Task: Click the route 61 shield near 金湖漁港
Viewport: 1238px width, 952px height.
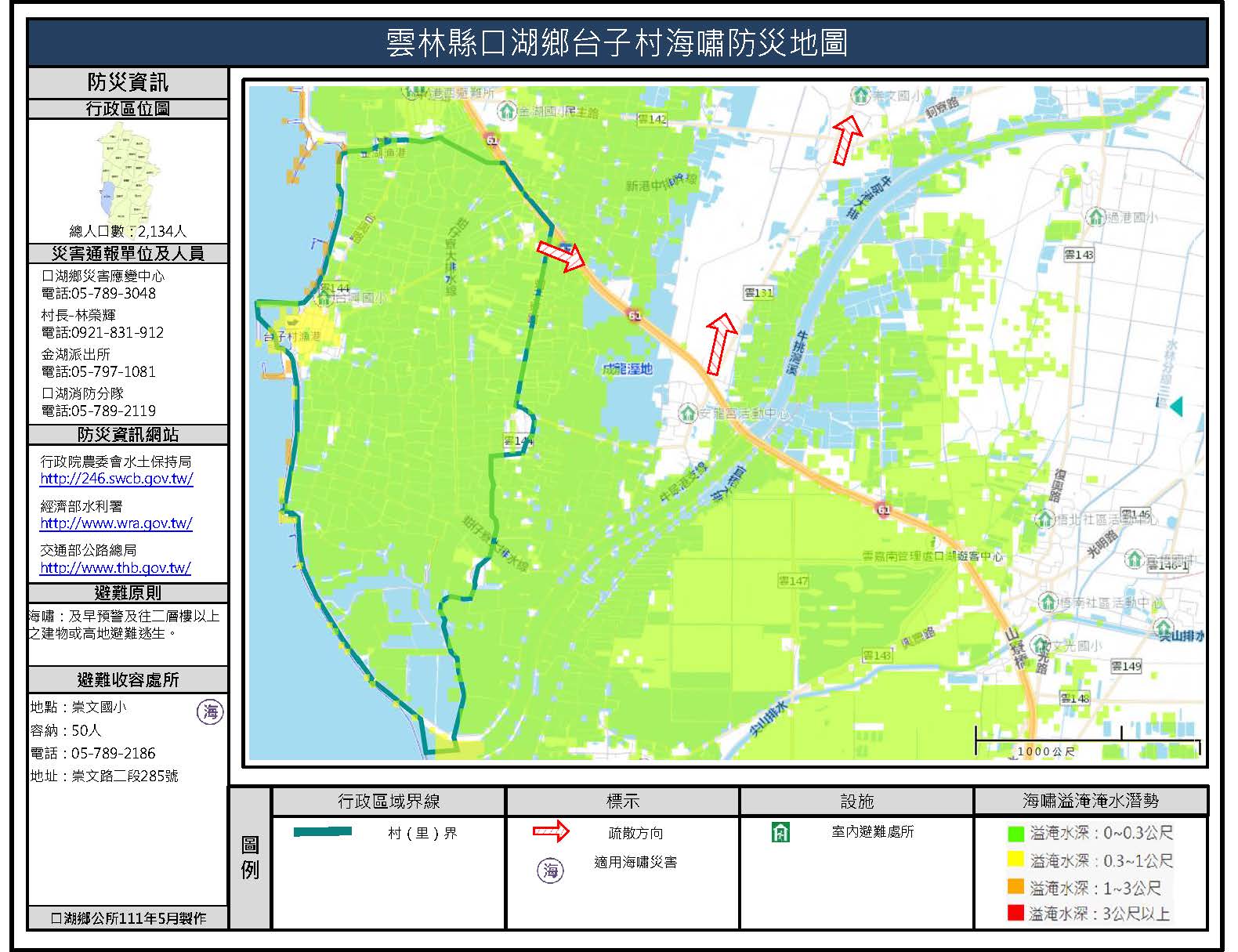Action: (492, 139)
